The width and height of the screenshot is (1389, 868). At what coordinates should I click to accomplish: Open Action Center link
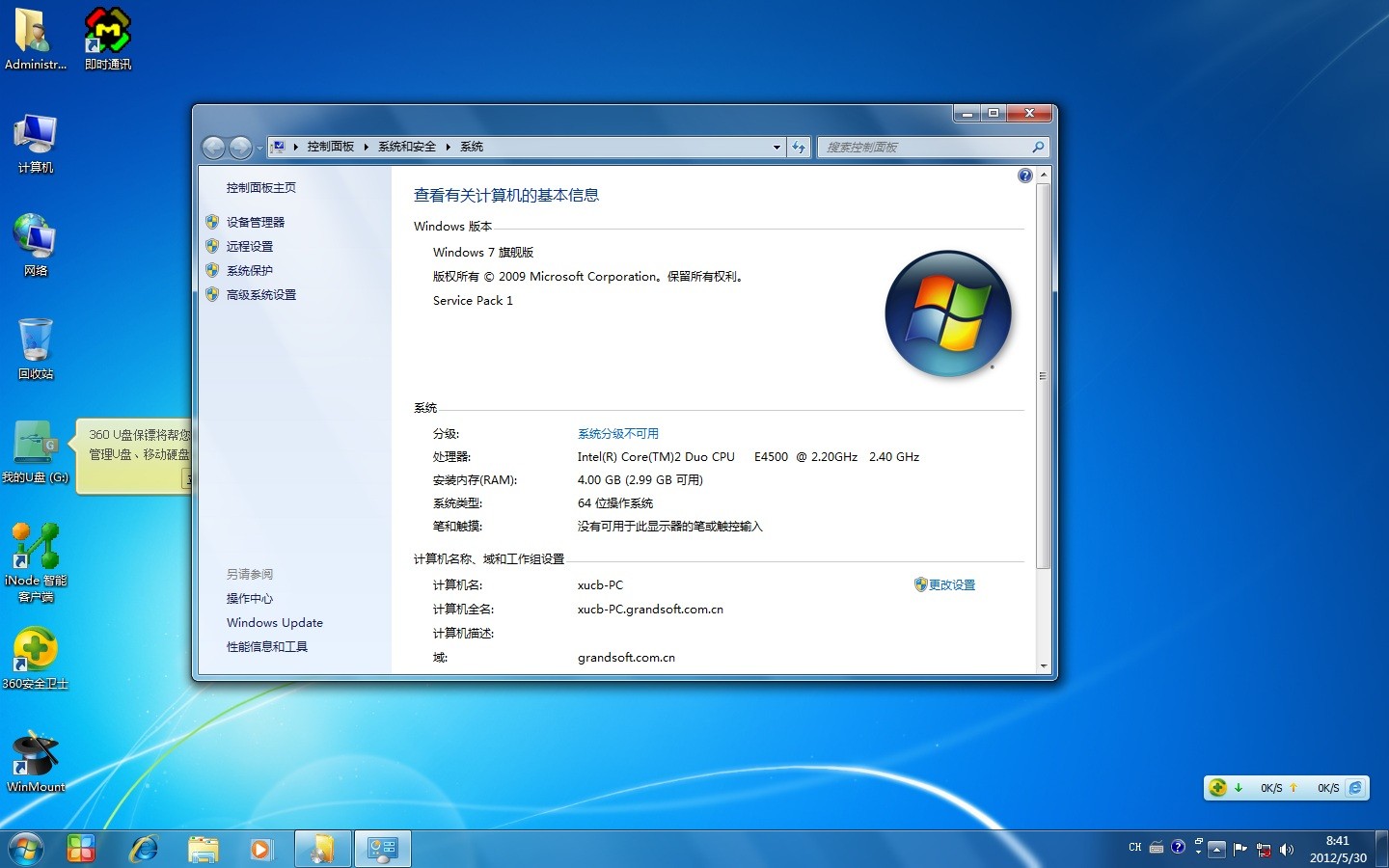[x=249, y=598]
